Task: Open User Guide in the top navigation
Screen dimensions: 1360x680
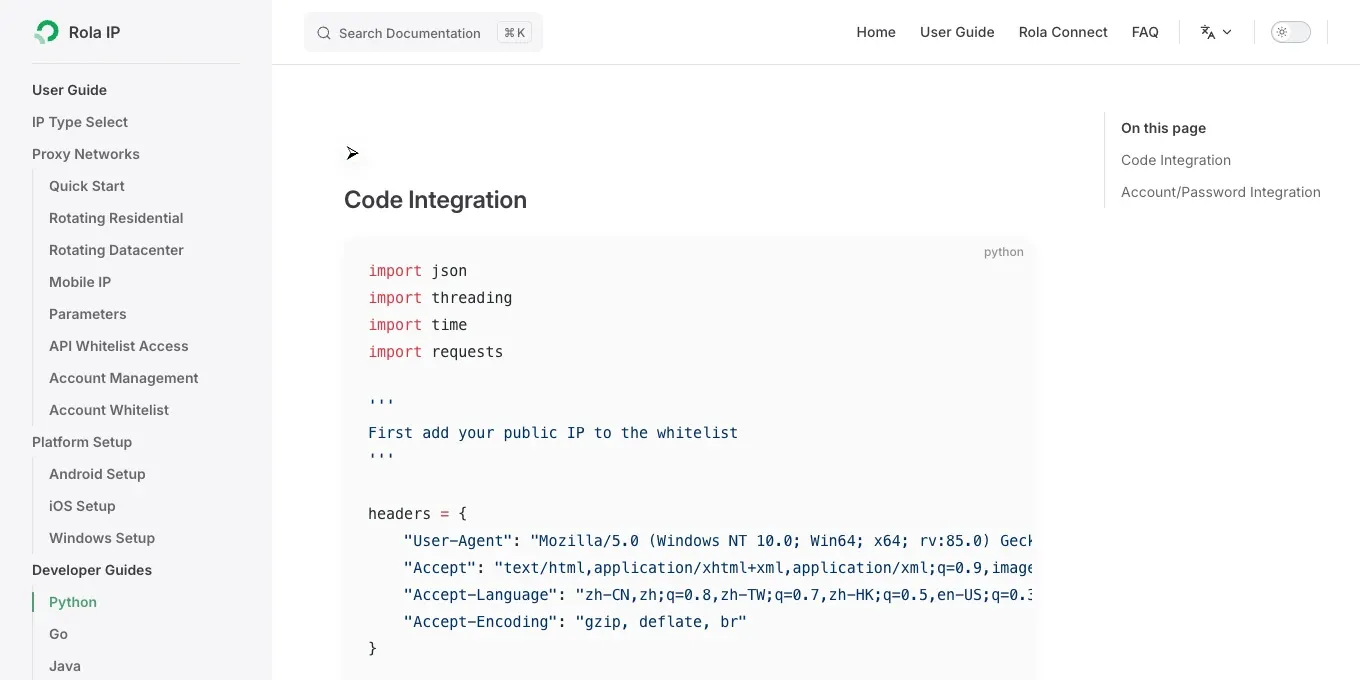Action: [957, 32]
